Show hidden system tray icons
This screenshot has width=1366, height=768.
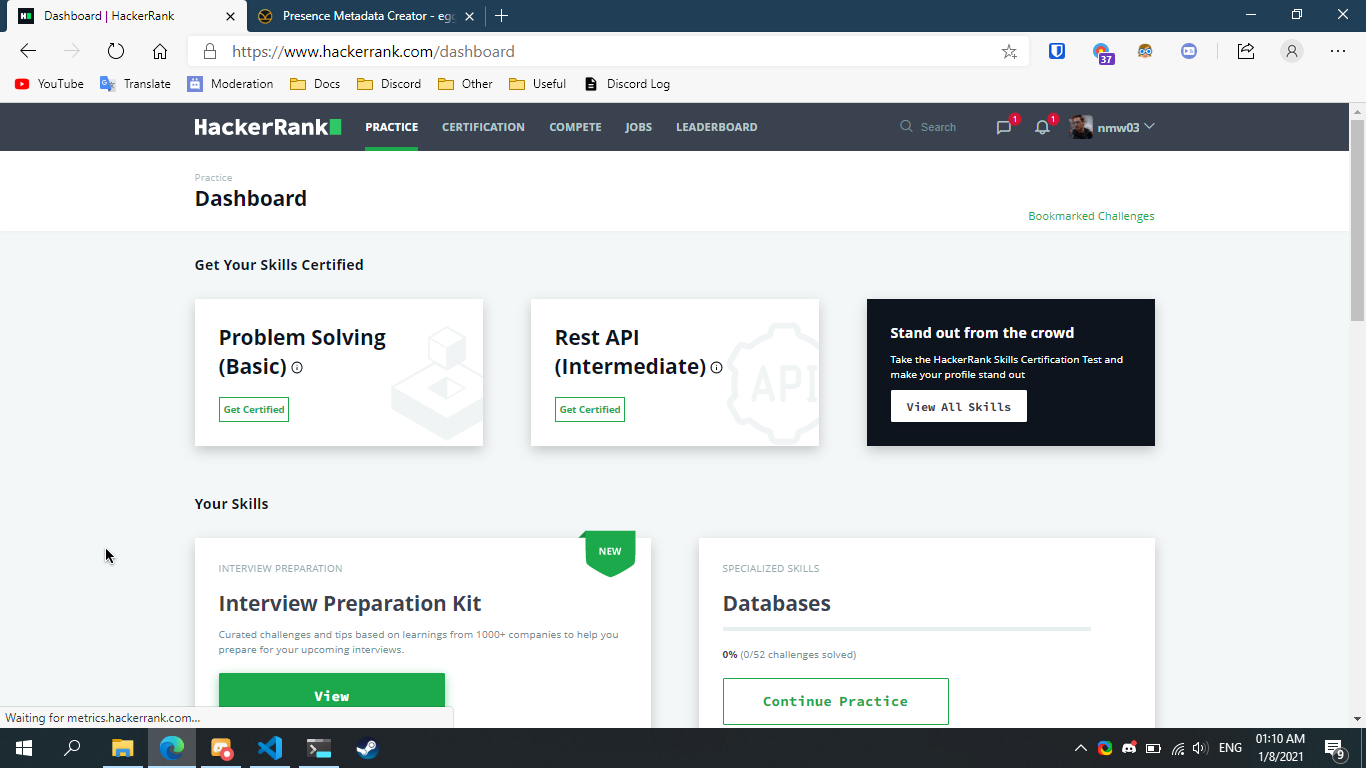click(x=1081, y=748)
